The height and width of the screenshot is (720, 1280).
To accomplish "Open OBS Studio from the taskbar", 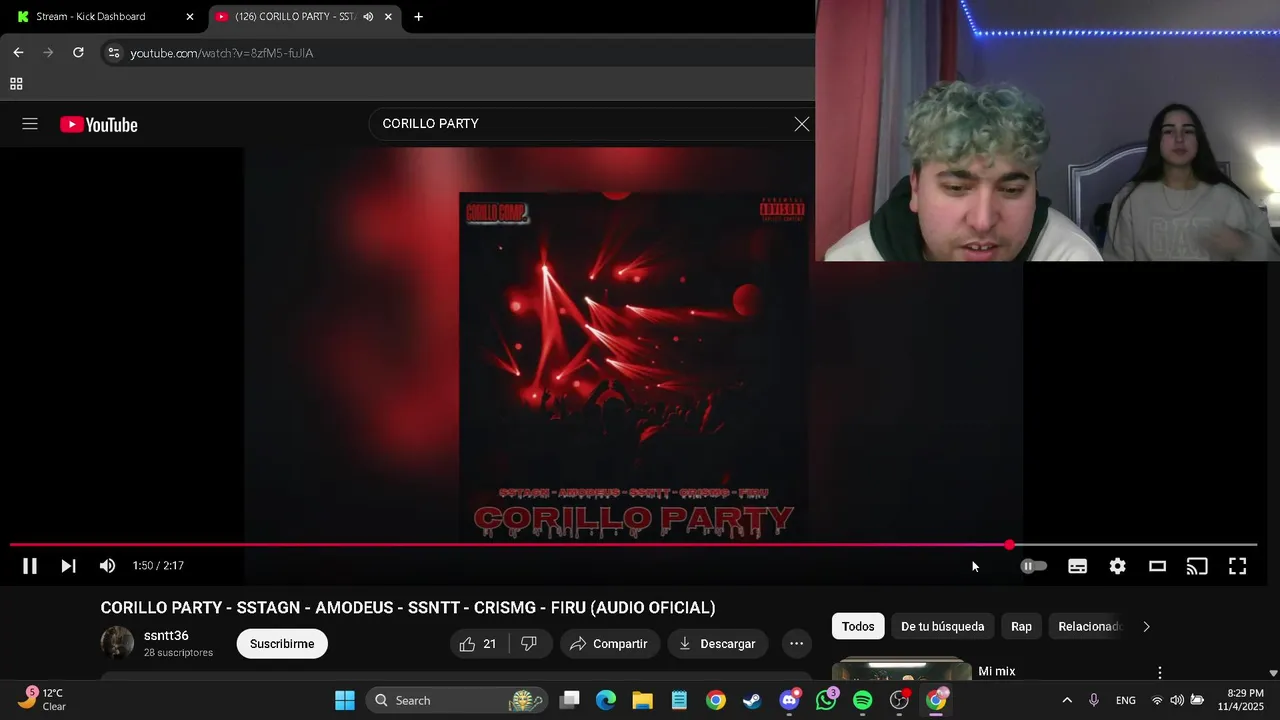I will (x=899, y=700).
